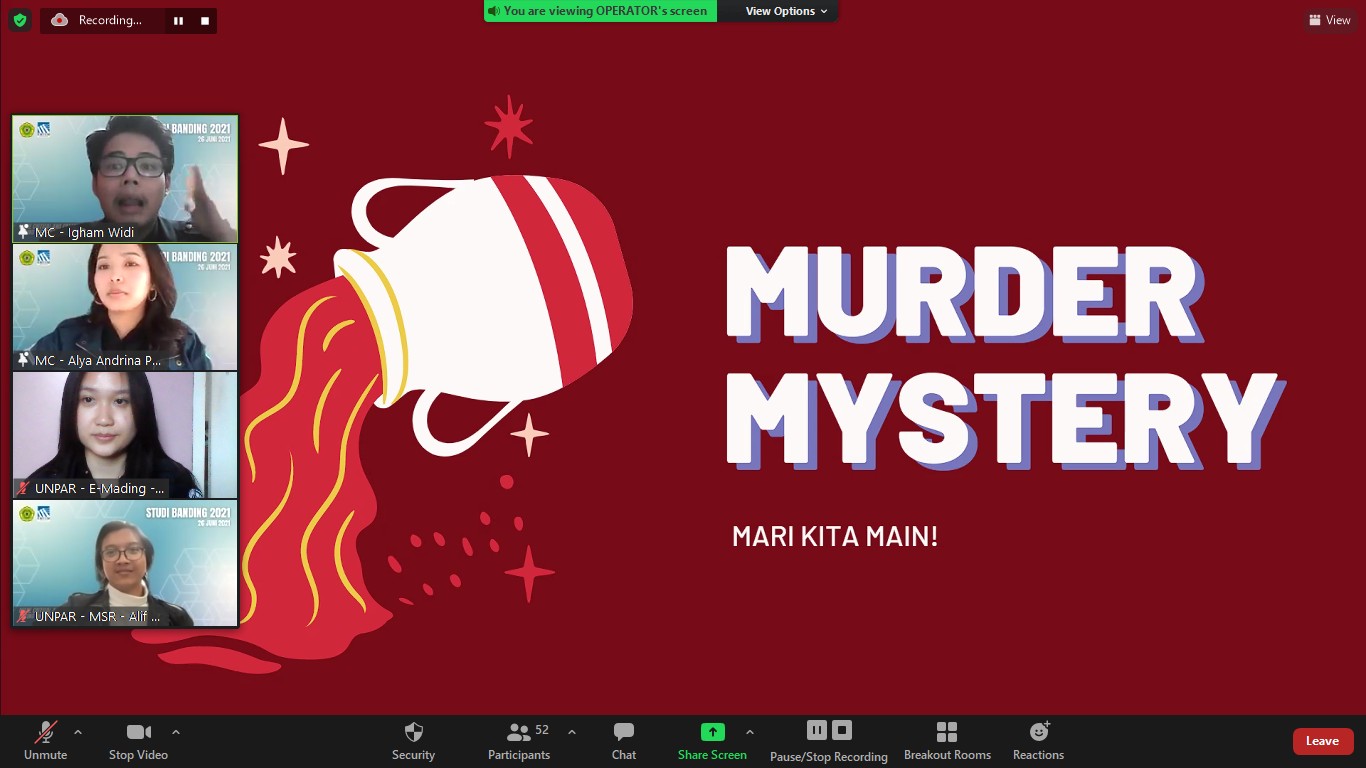Screen dimensions: 1366x768
Task: Expand audio settings arrow beside Unmute
Action: pos(78,732)
